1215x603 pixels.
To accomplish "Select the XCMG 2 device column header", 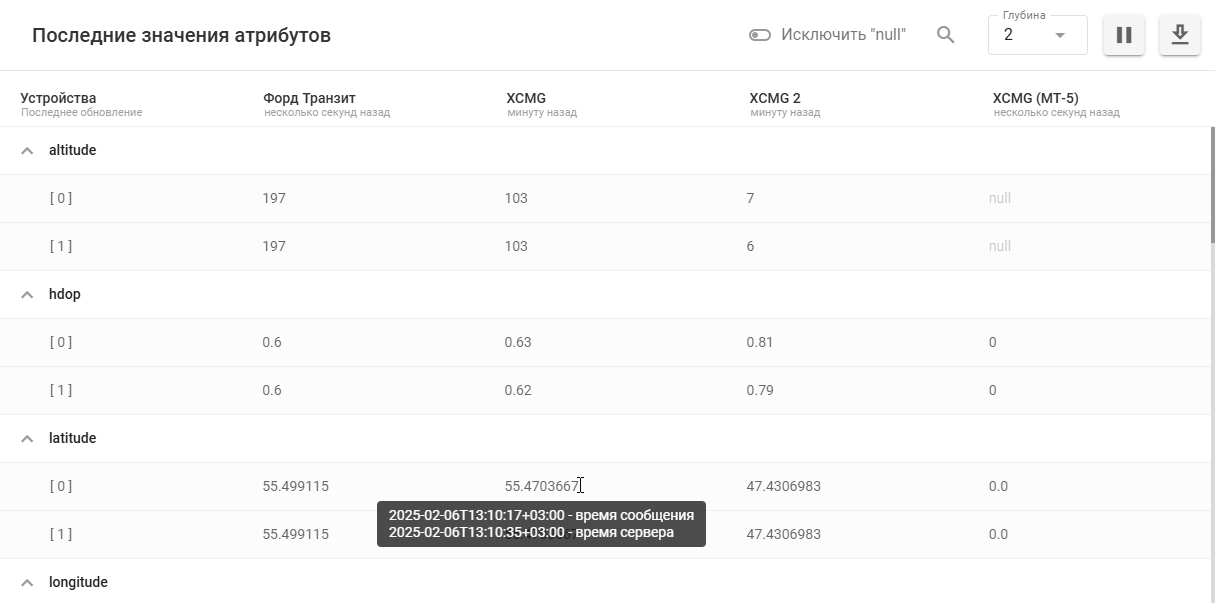I will pyautogui.click(x=775, y=98).
